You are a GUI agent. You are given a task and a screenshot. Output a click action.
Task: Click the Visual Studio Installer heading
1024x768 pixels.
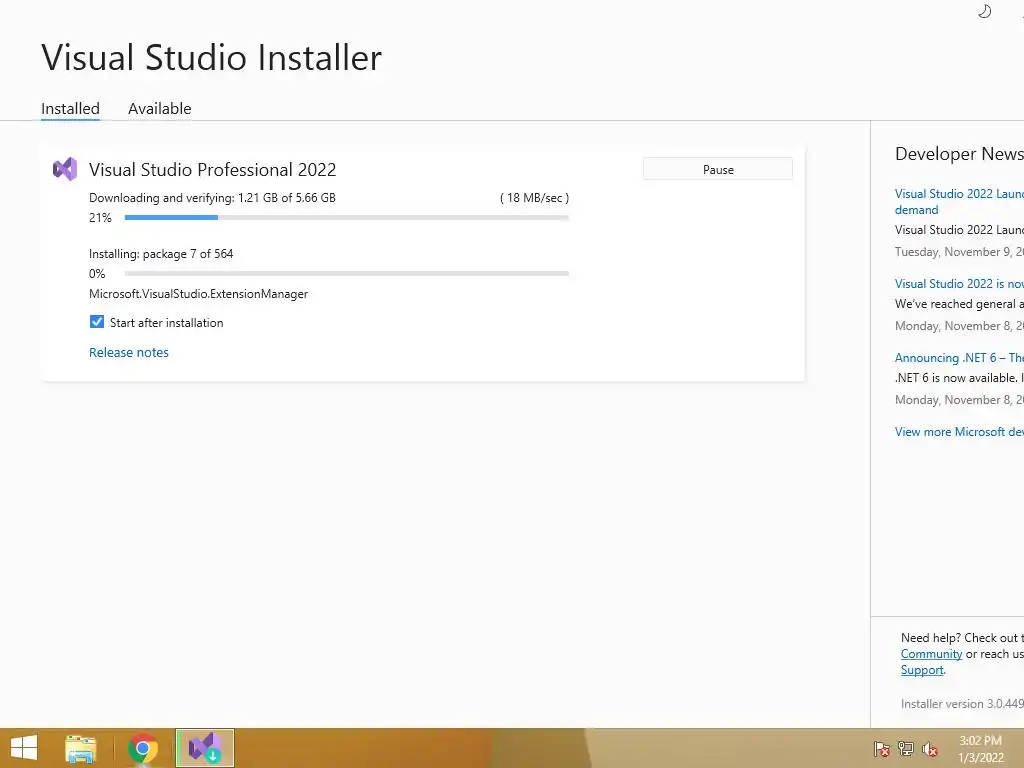pyautogui.click(x=212, y=57)
